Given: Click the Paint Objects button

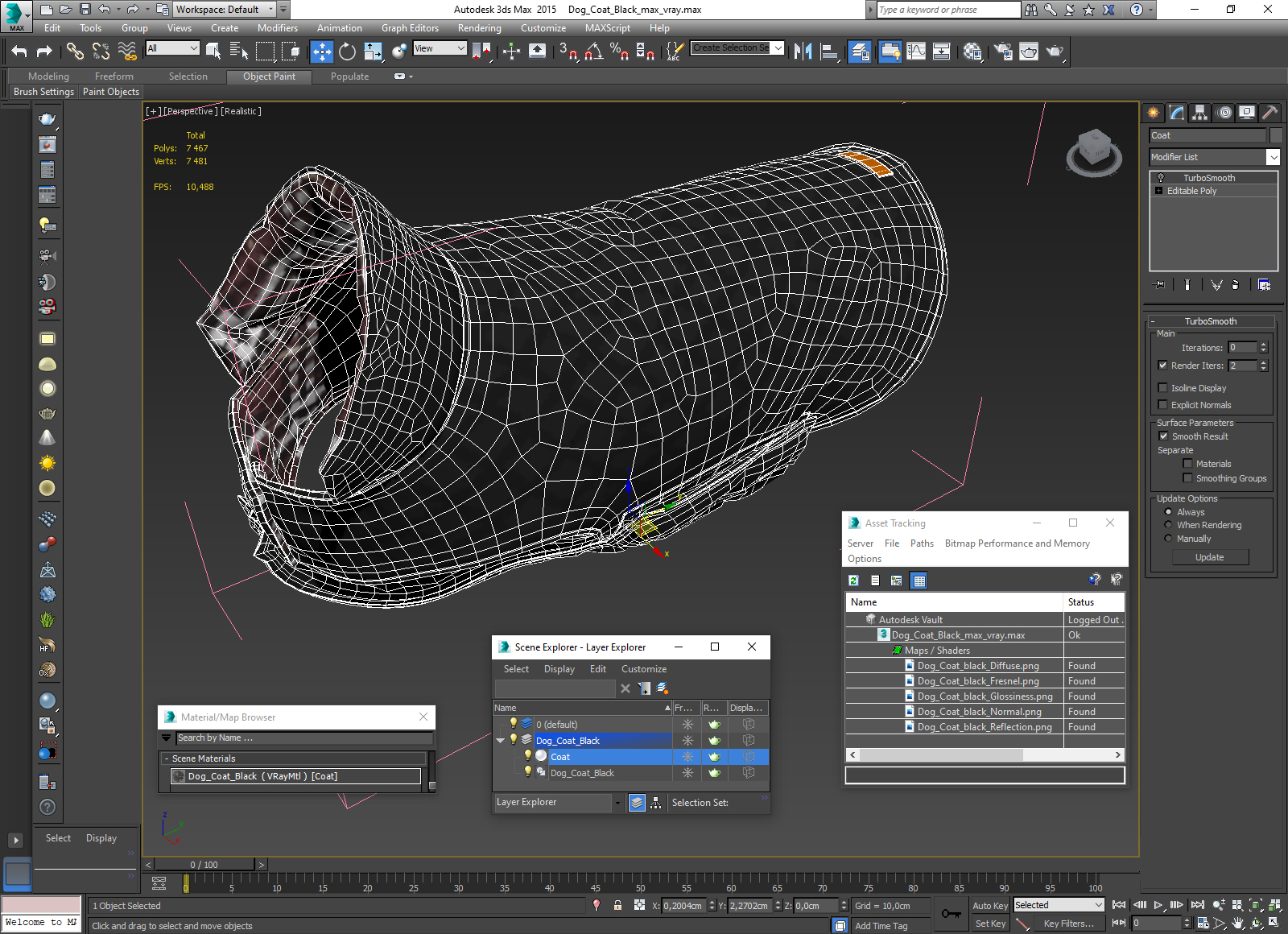Looking at the screenshot, I should coord(111,92).
